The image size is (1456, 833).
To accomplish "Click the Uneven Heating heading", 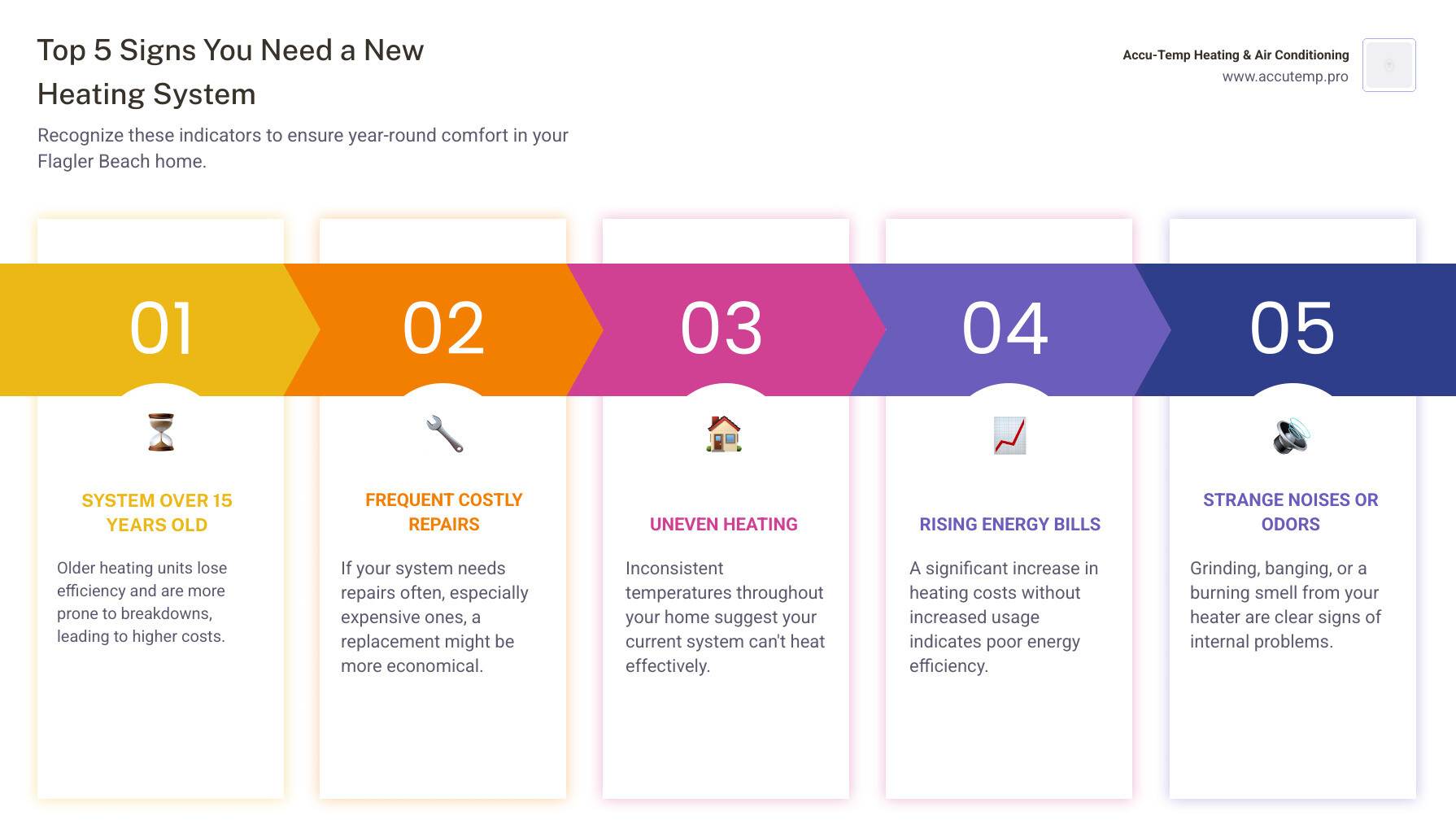I will coord(724,524).
